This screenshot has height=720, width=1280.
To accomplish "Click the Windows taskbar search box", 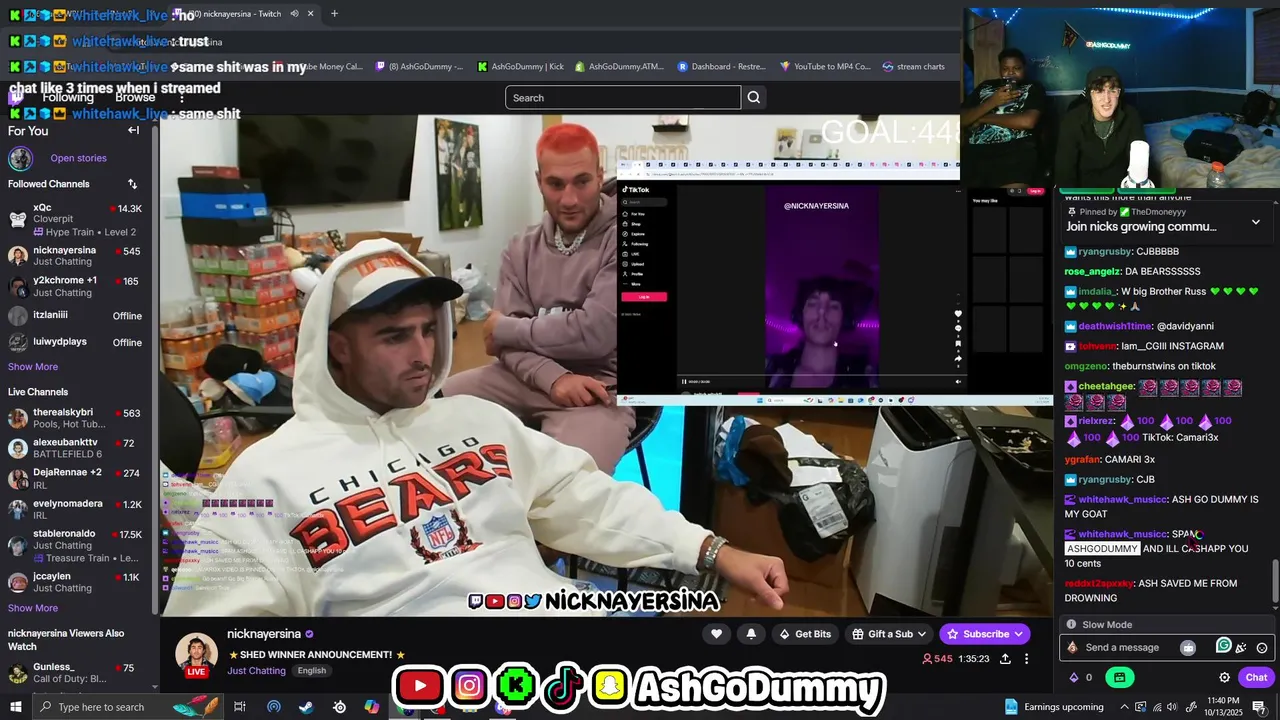I will point(128,707).
